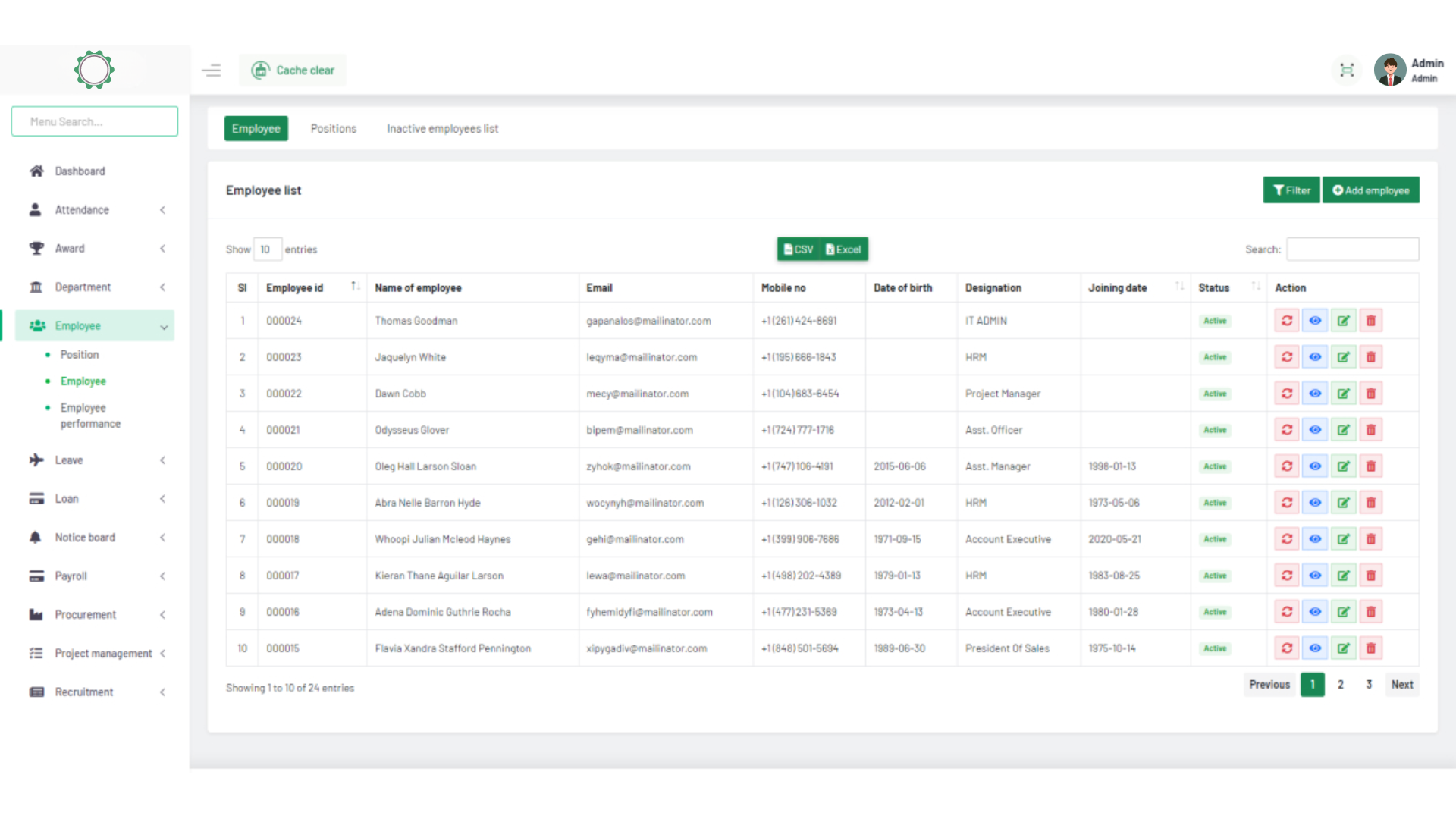
Task: Click the Admin profile avatar
Action: click(x=1389, y=71)
